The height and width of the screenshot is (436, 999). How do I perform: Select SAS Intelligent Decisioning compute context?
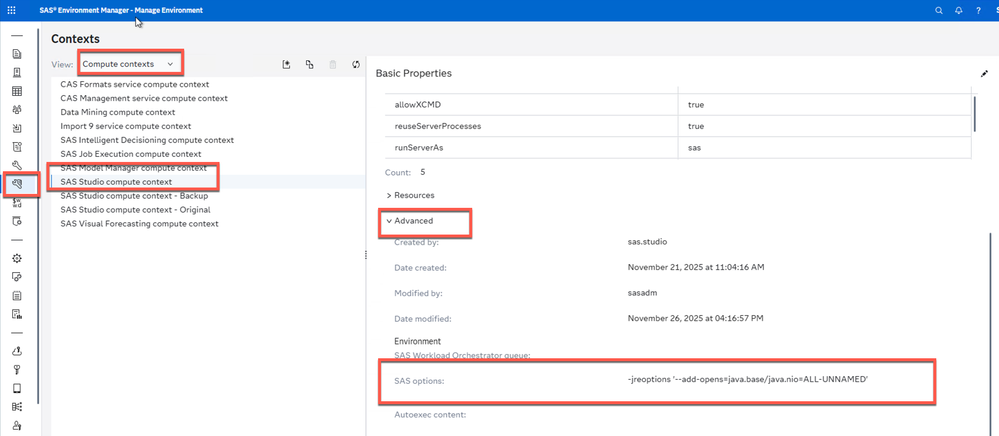point(208,140)
